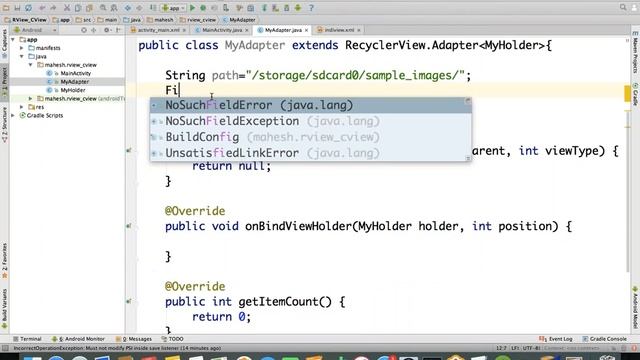
Task: Click the onBindViewHolder override gutter icon
Action: tap(129, 226)
